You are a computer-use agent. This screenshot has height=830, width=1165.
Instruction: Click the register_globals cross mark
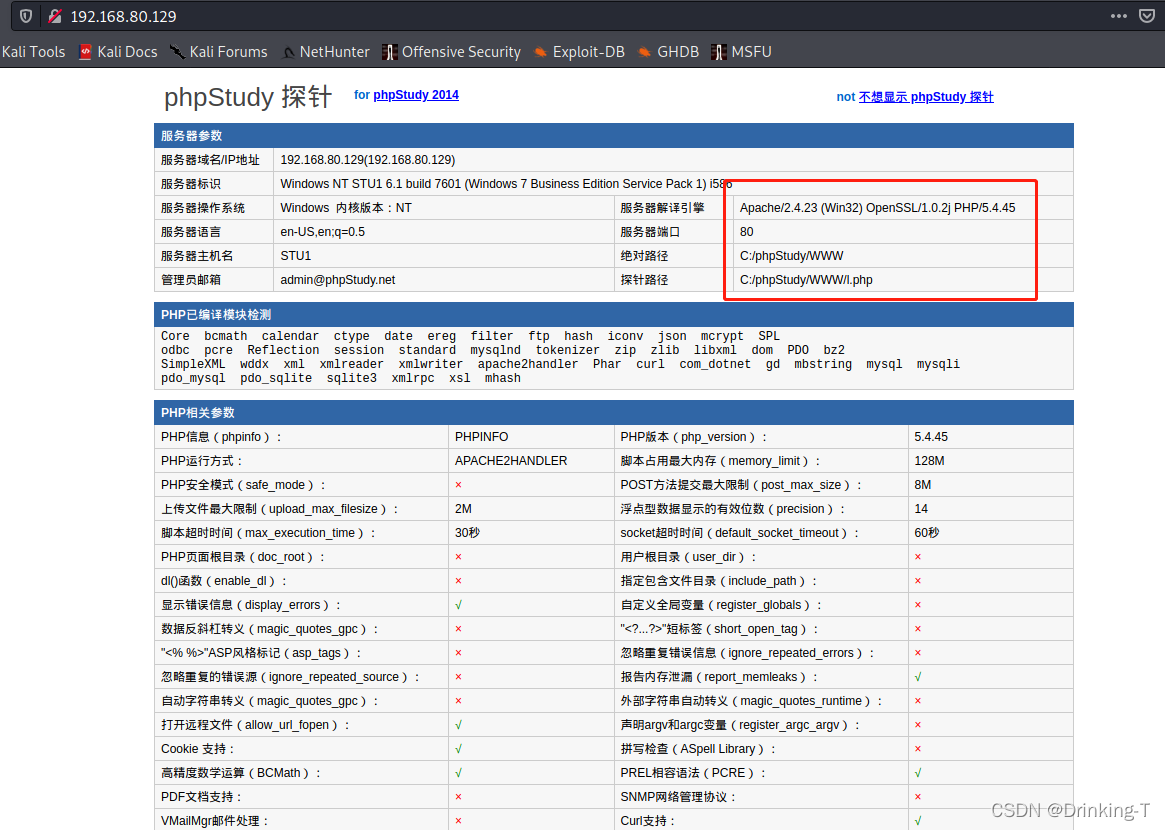[x=918, y=605]
